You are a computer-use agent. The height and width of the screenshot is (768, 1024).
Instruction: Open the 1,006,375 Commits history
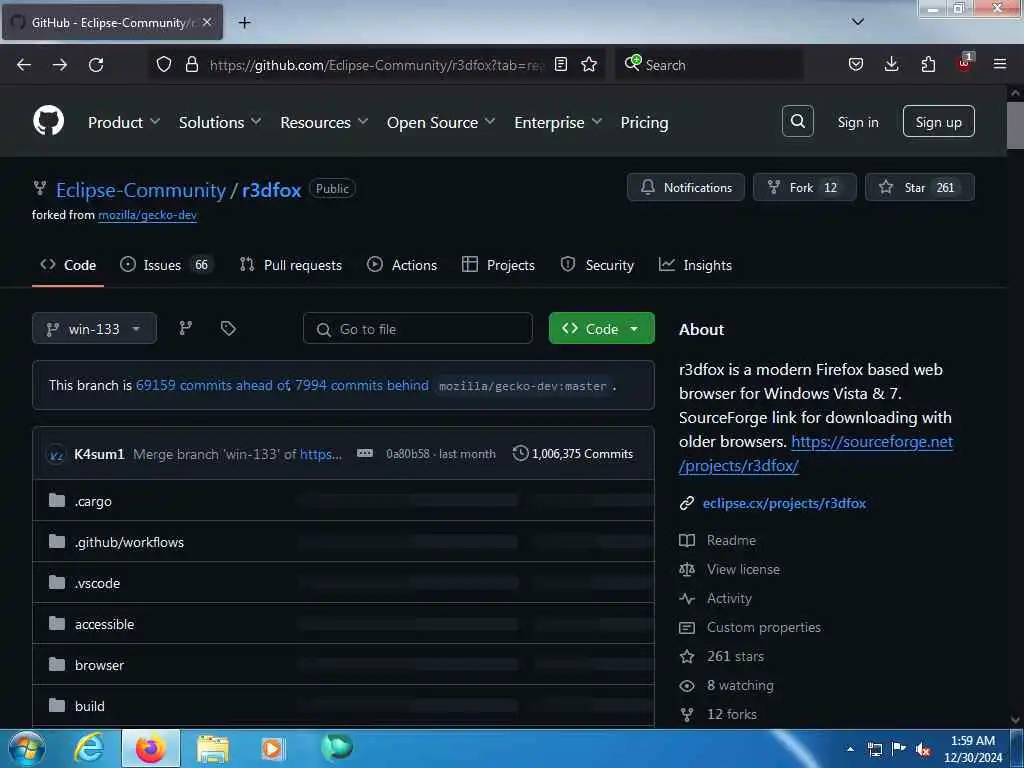point(573,453)
